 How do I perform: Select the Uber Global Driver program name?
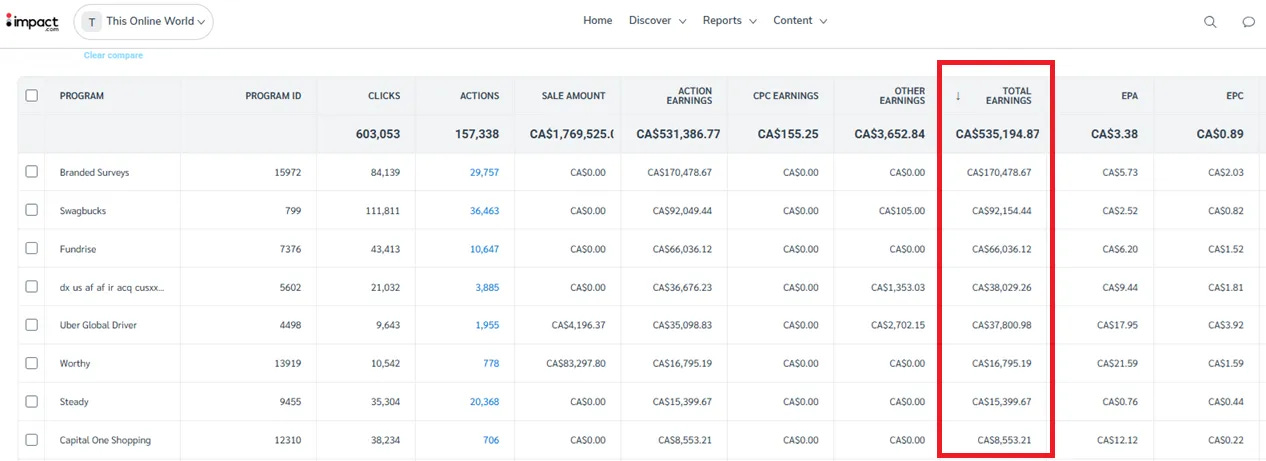coord(98,326)
